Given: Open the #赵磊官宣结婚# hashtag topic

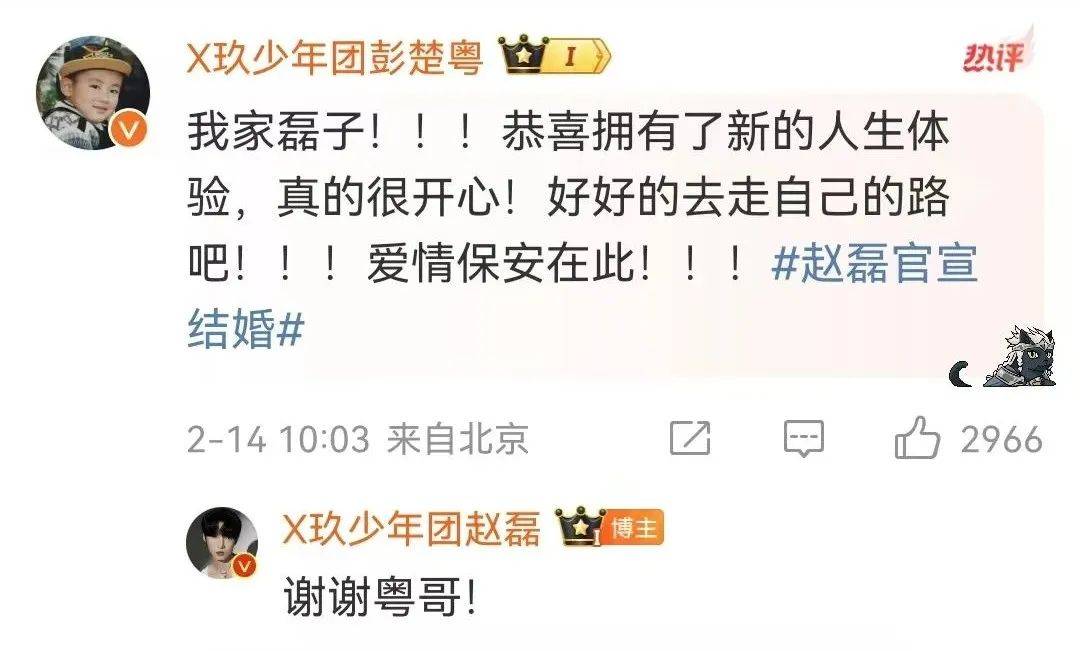Looking at the screenshot, I should pos(583,295).
